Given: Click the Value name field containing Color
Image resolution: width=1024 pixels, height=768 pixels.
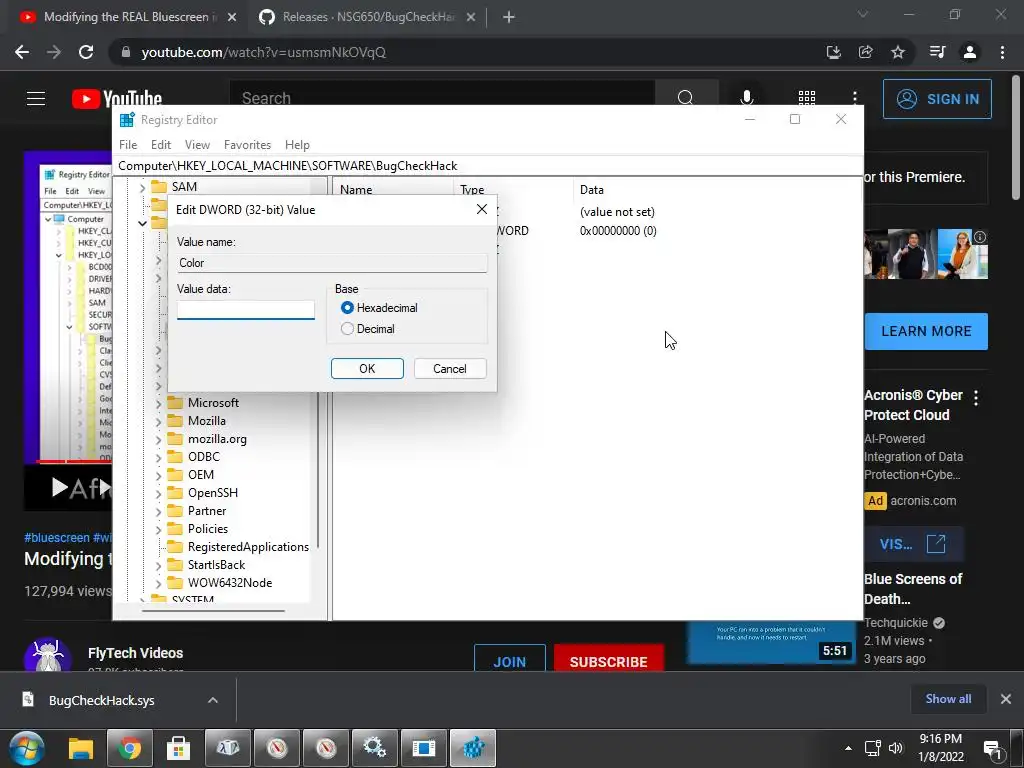Looking at the screenshot, I should (x=332, y=263).
